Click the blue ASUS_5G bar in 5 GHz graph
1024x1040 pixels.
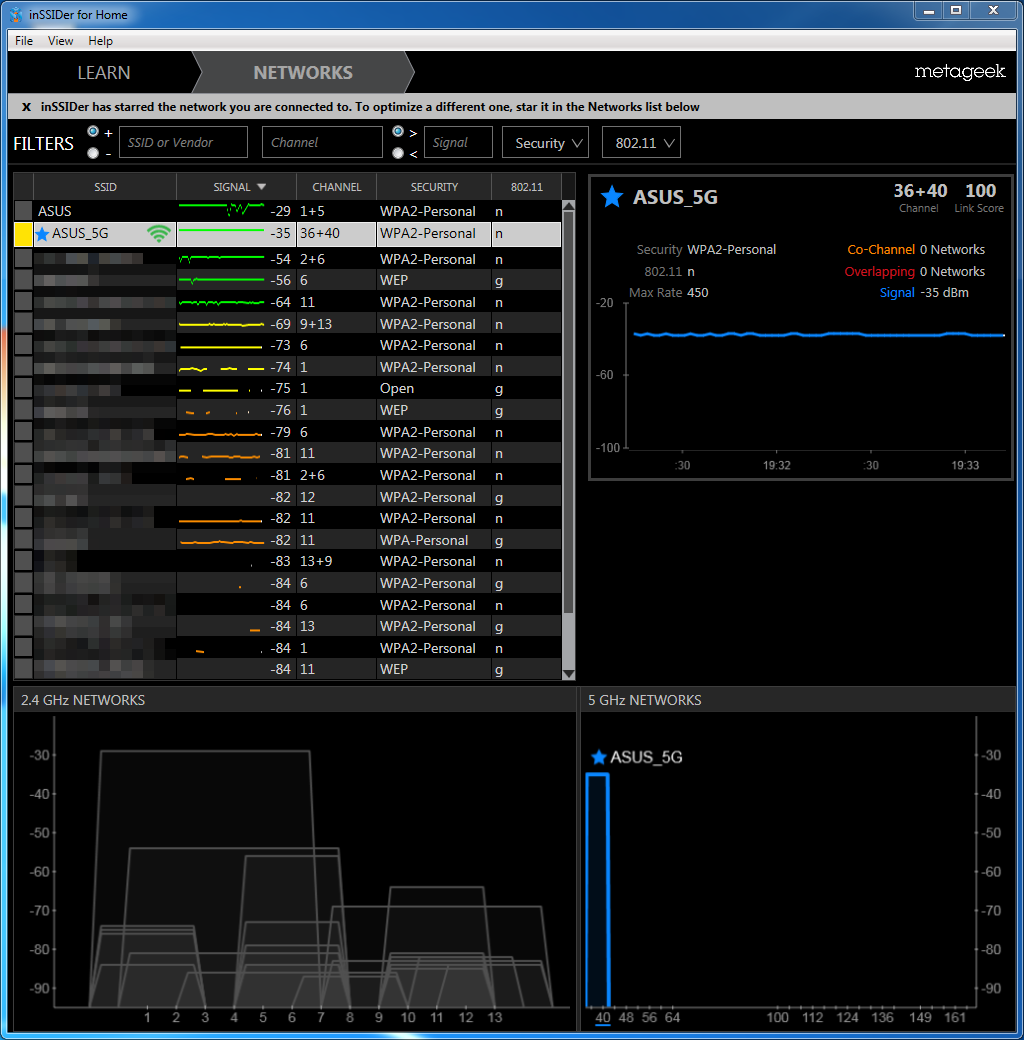[x=598, y=890]
